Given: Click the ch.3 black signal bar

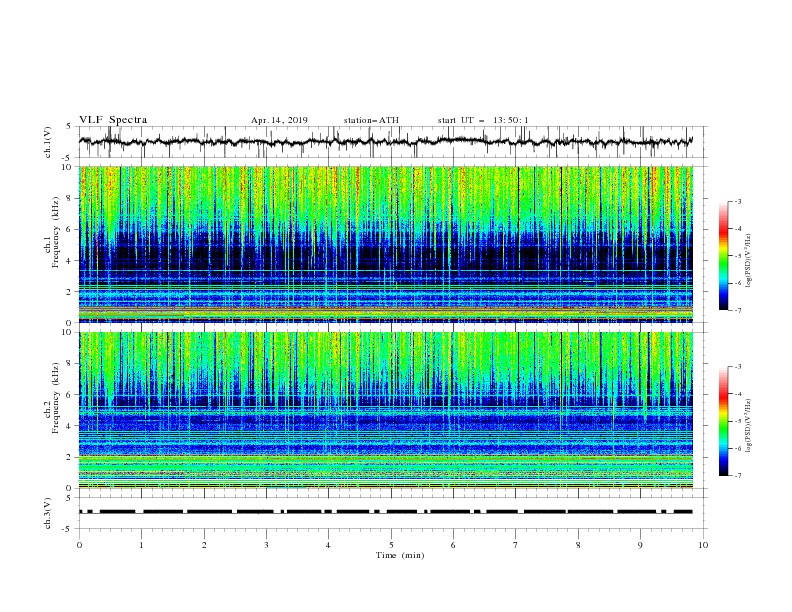Looking at the screenshot, I should click(386, 512).
